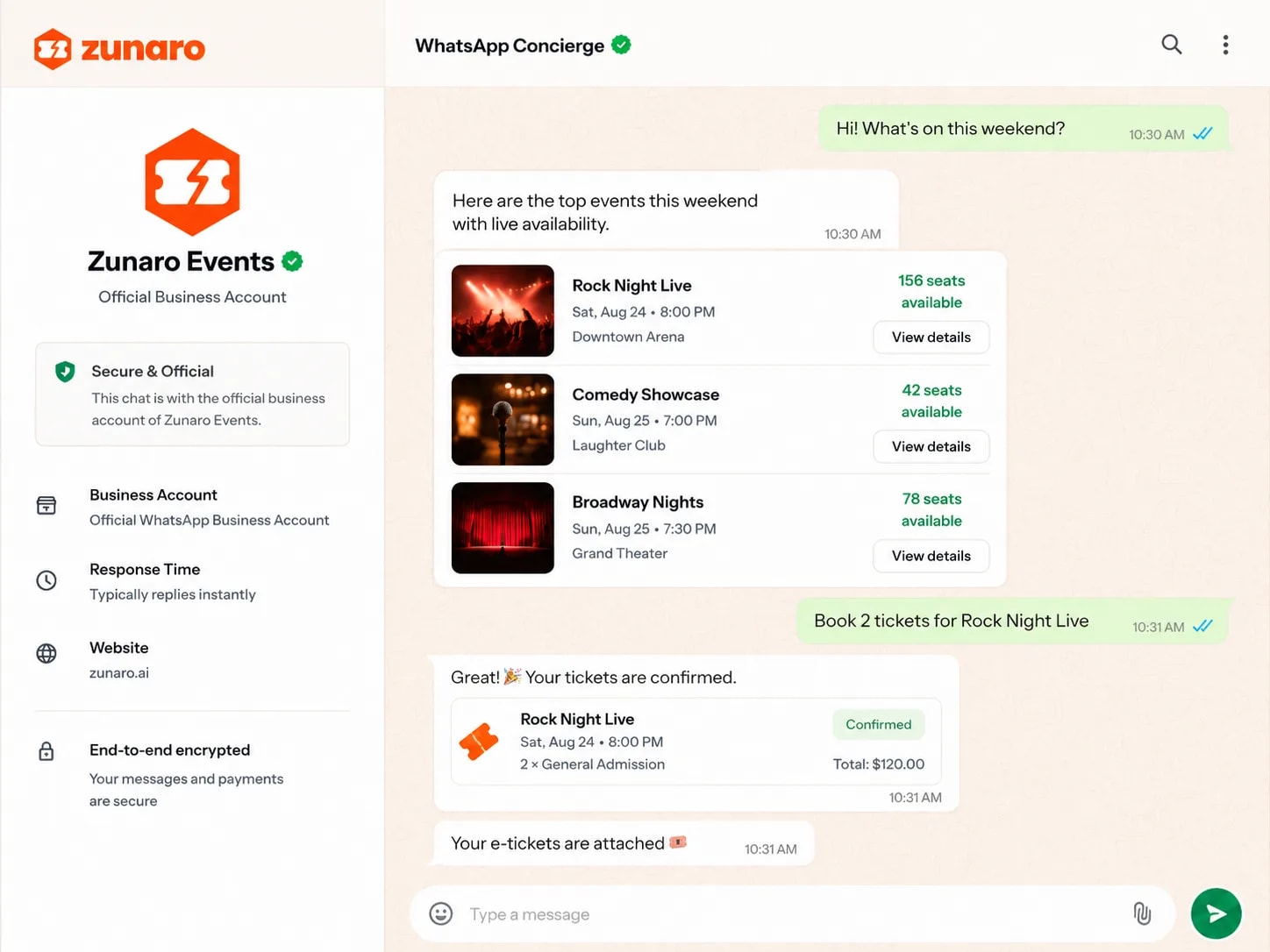Send message with green arrow button

click(1216, 913)
